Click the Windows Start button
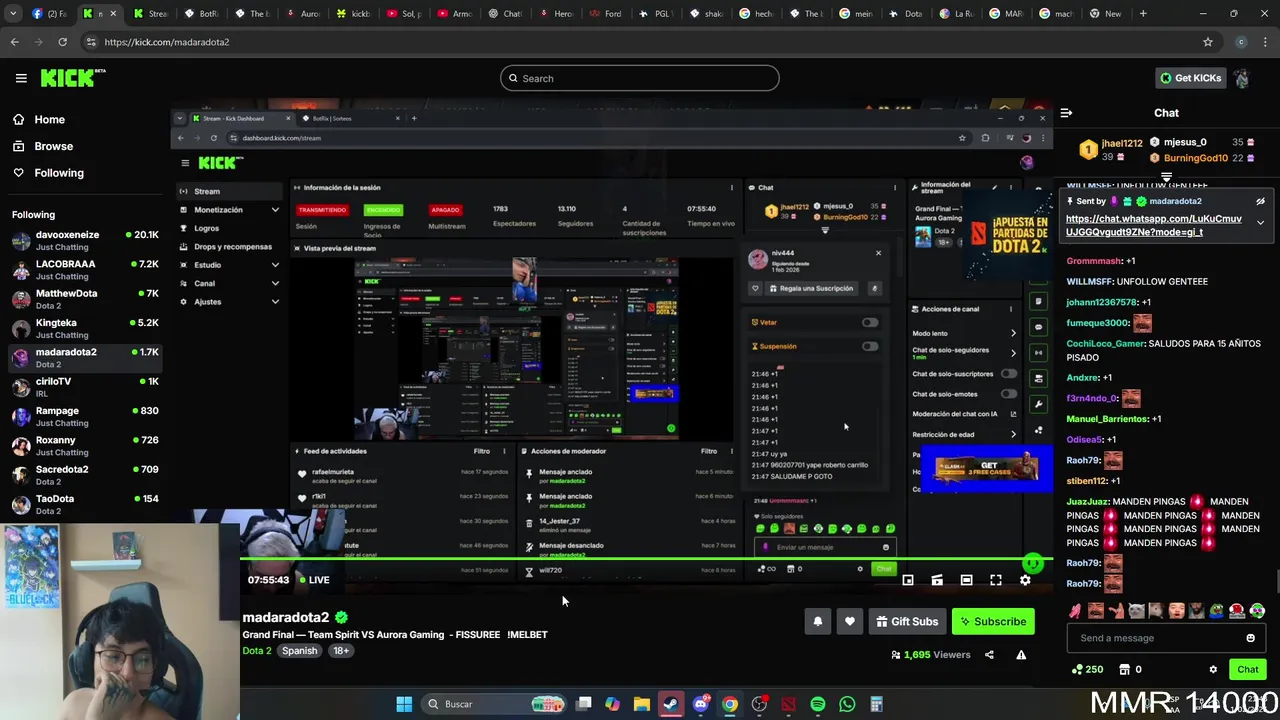 coord(404,704)
